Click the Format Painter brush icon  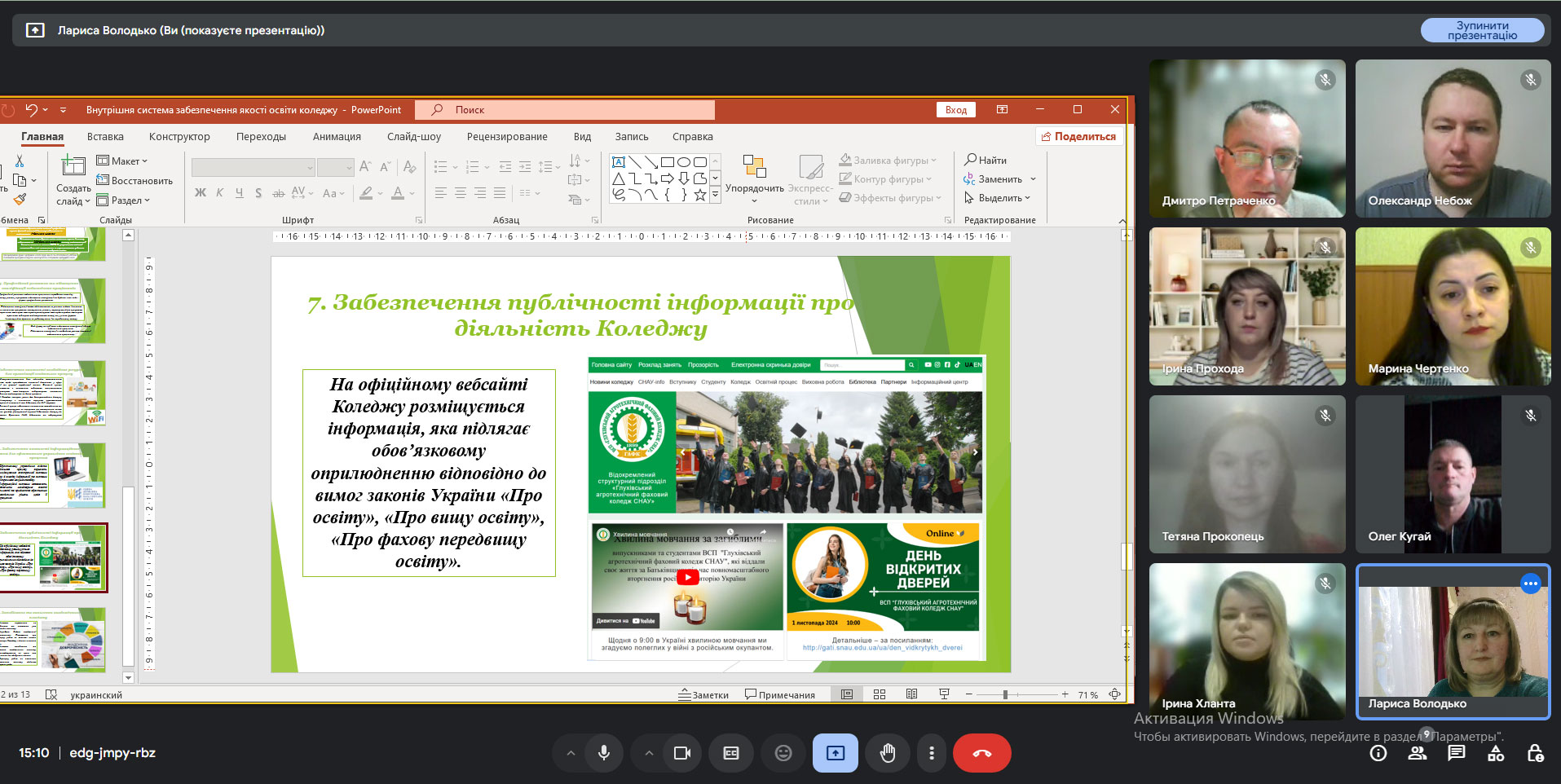[20, 199]
